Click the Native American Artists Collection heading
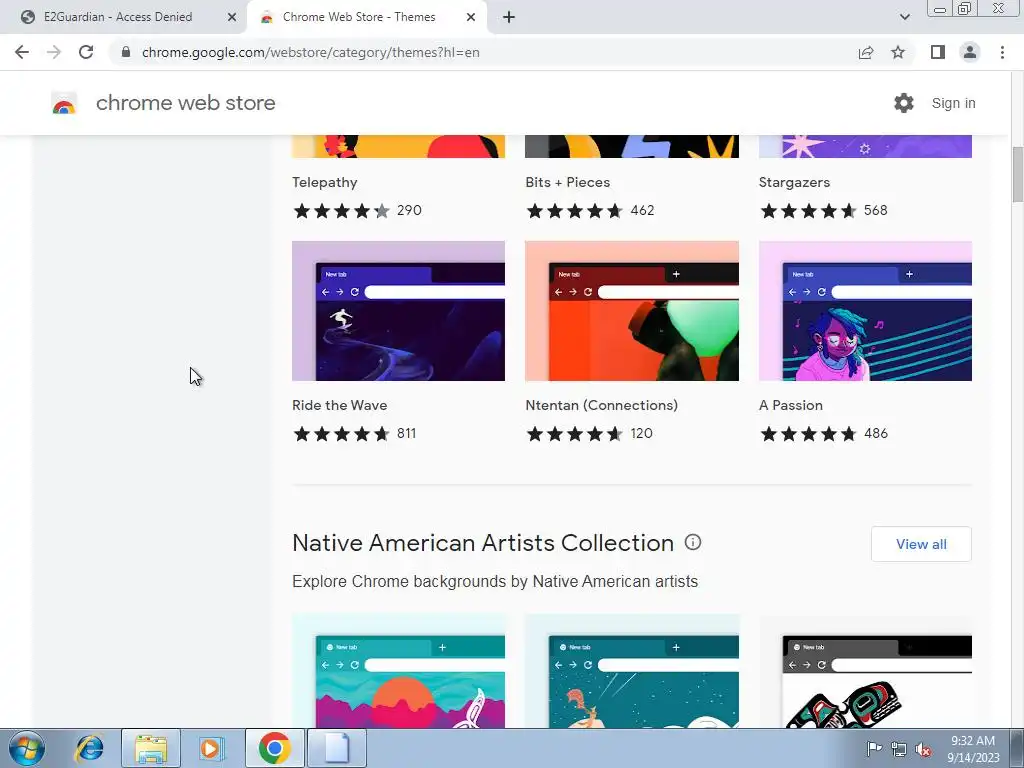The image size is (1024, 768). 483,543
